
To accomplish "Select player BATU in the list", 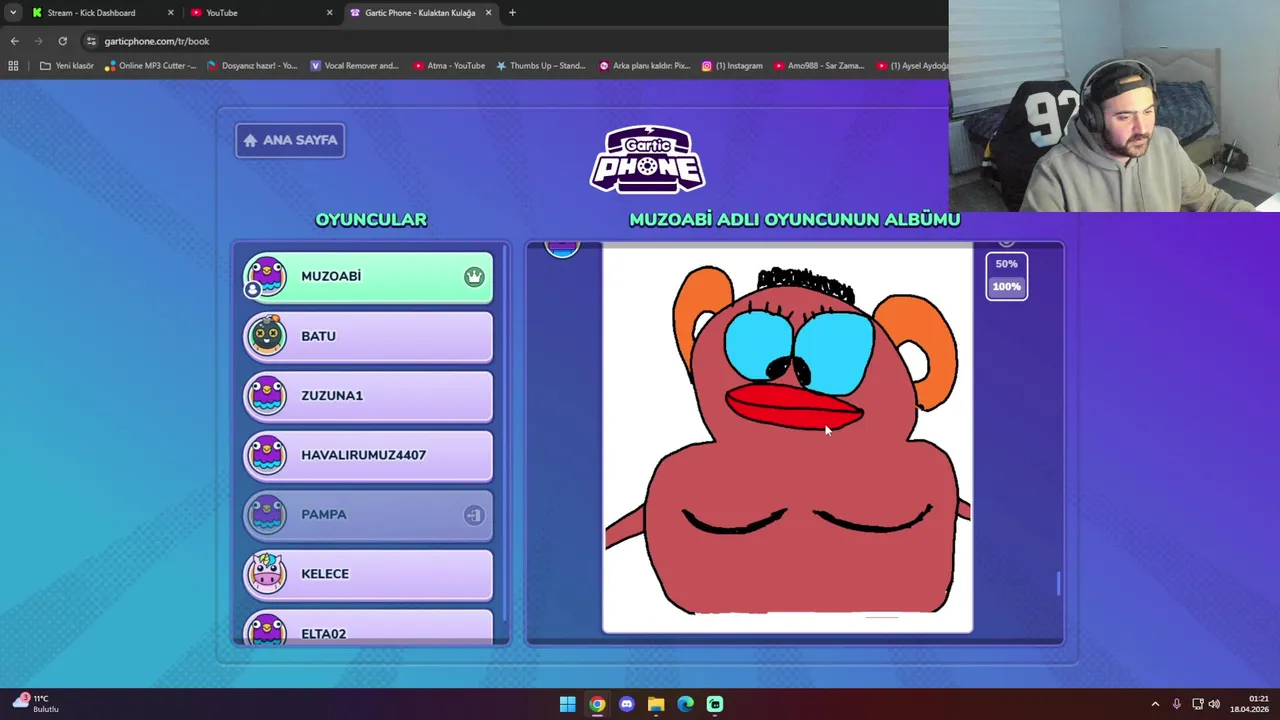I will (x=368, y=336).
